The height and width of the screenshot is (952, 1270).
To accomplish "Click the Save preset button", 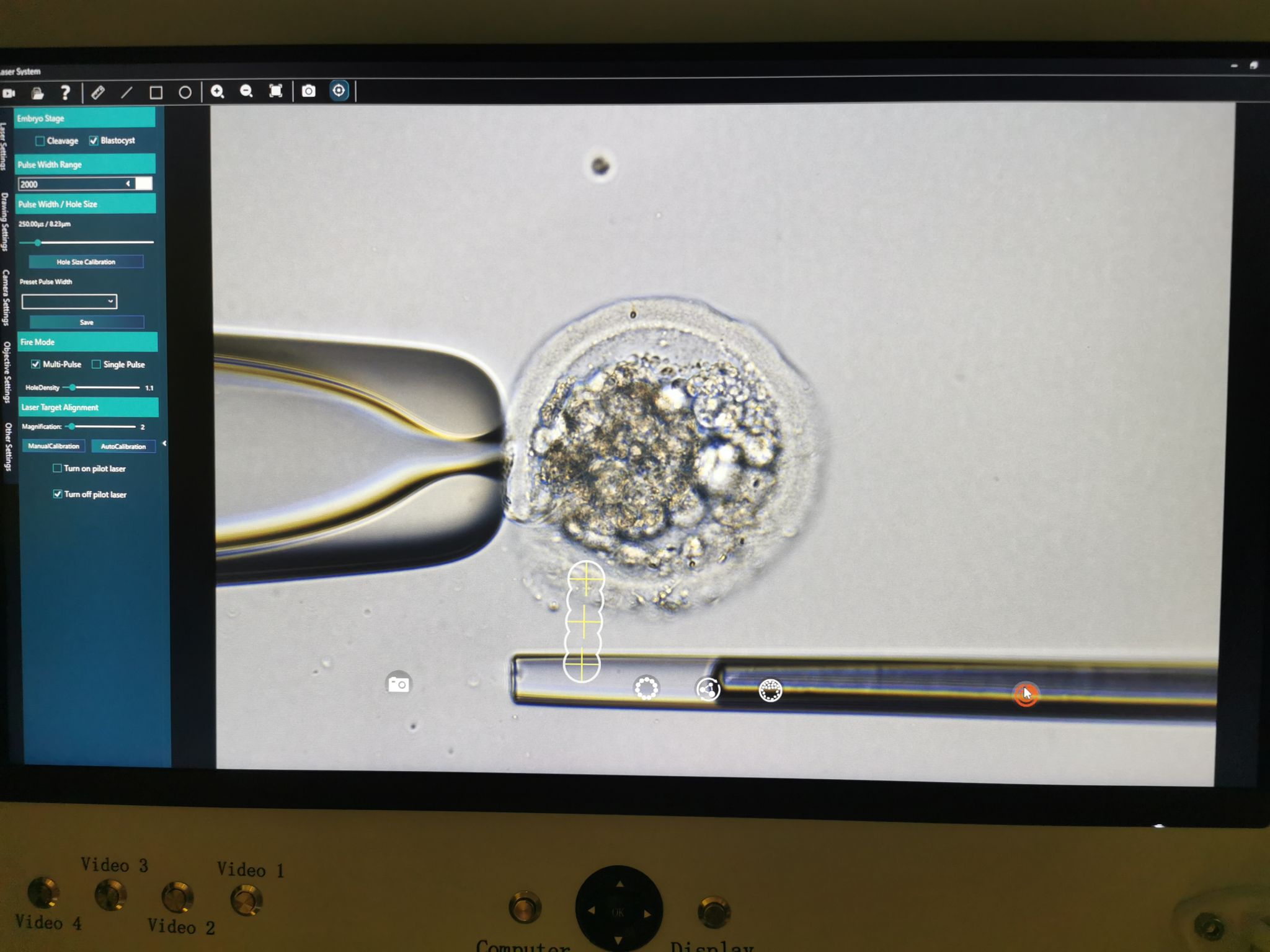I will (87, 322).
